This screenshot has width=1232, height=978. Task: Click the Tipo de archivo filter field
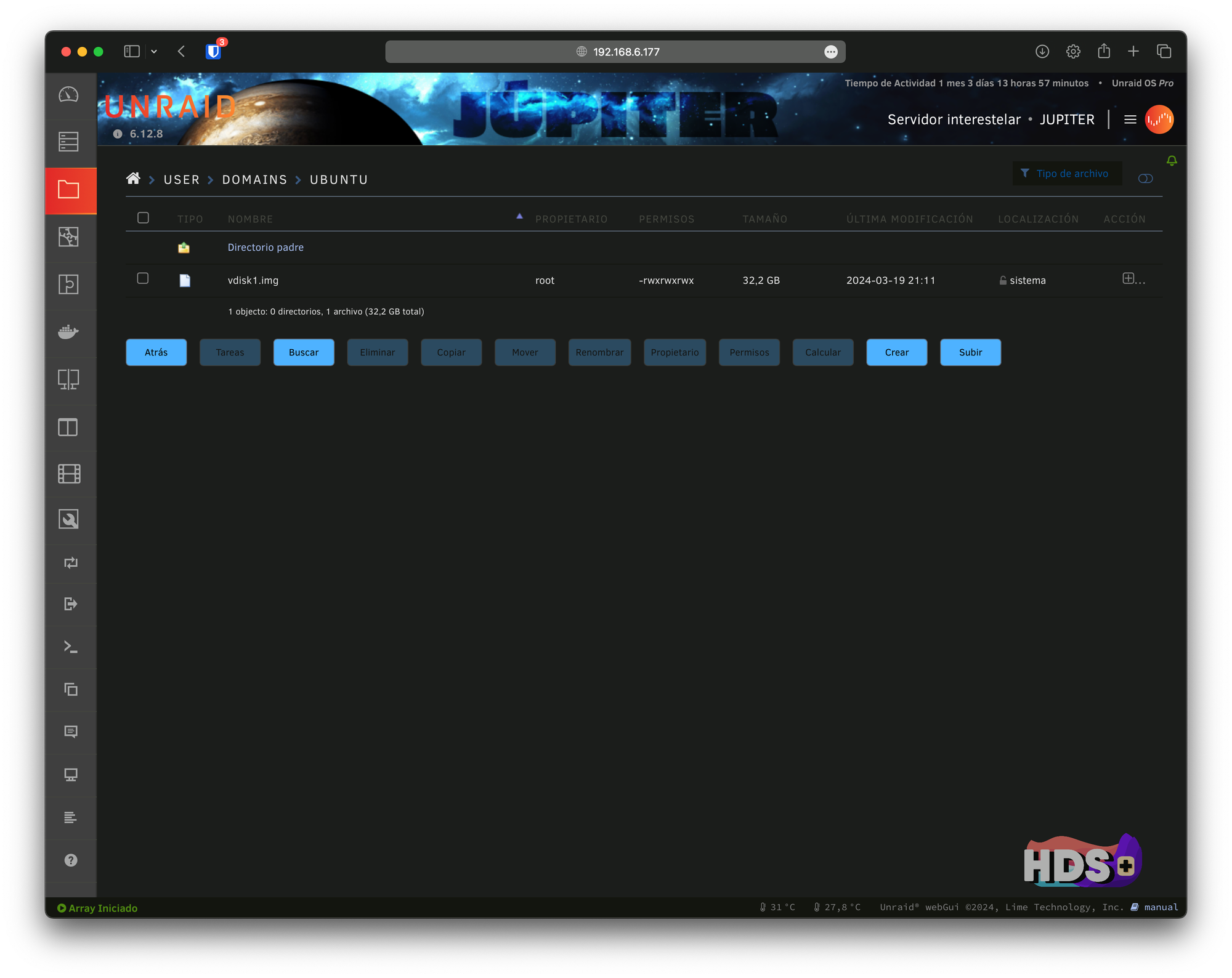(1067, 174)
